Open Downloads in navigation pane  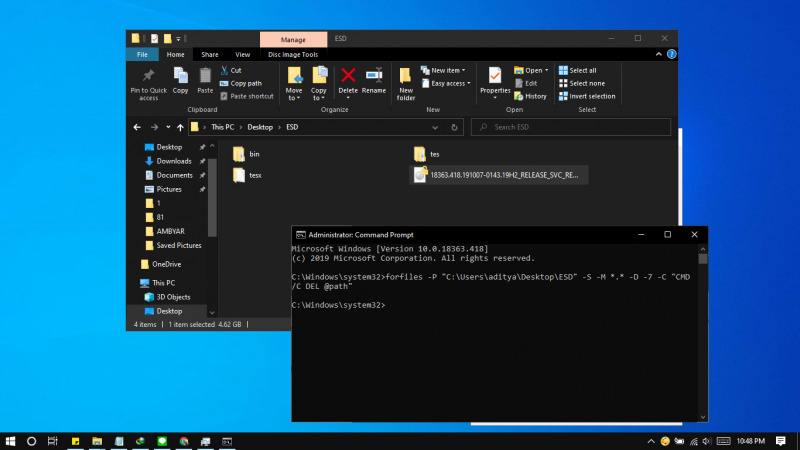pos(173,161)
